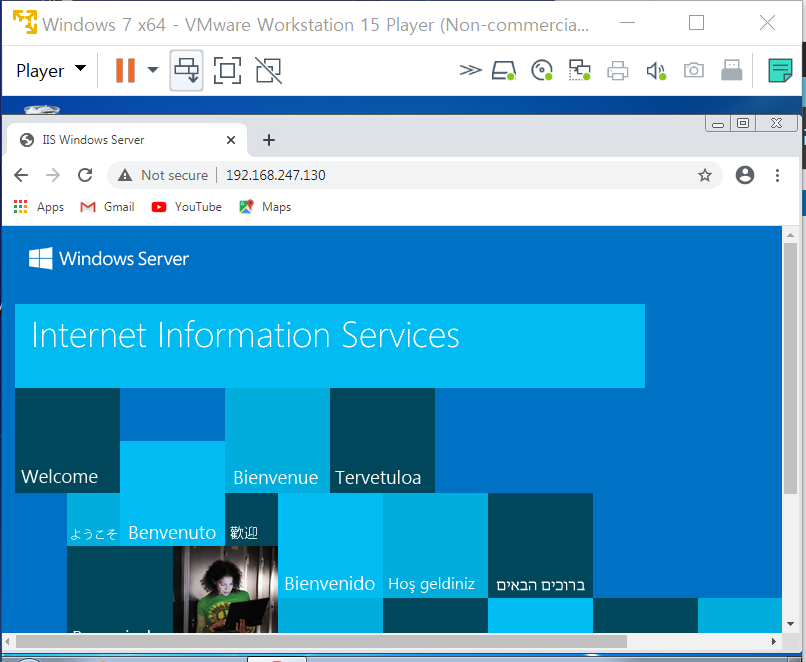Viewport: 806px width, 662px height.
Task: Click the Not secure warning indicator
Action: 163,175
